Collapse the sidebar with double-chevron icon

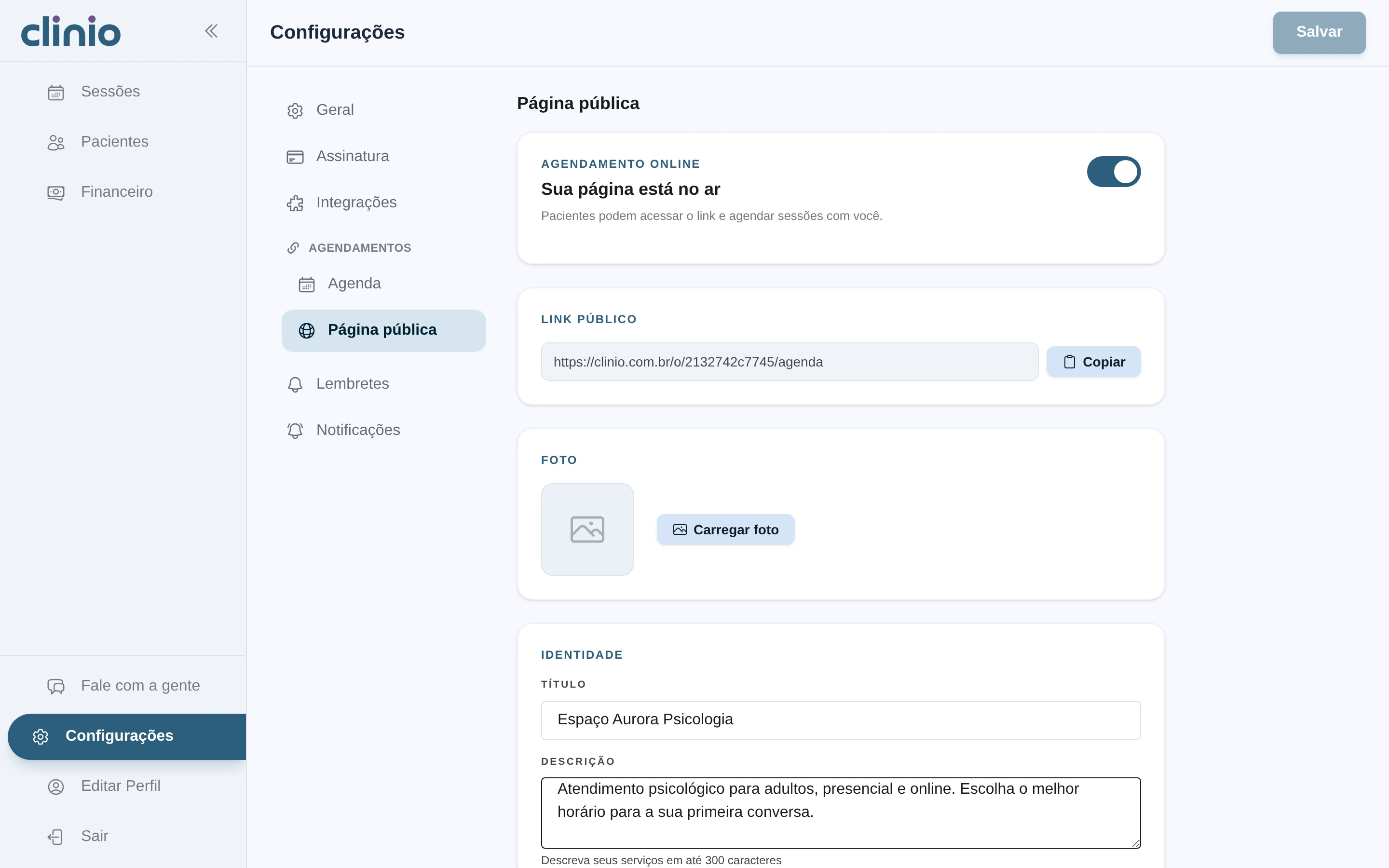[x=211, y=31]
